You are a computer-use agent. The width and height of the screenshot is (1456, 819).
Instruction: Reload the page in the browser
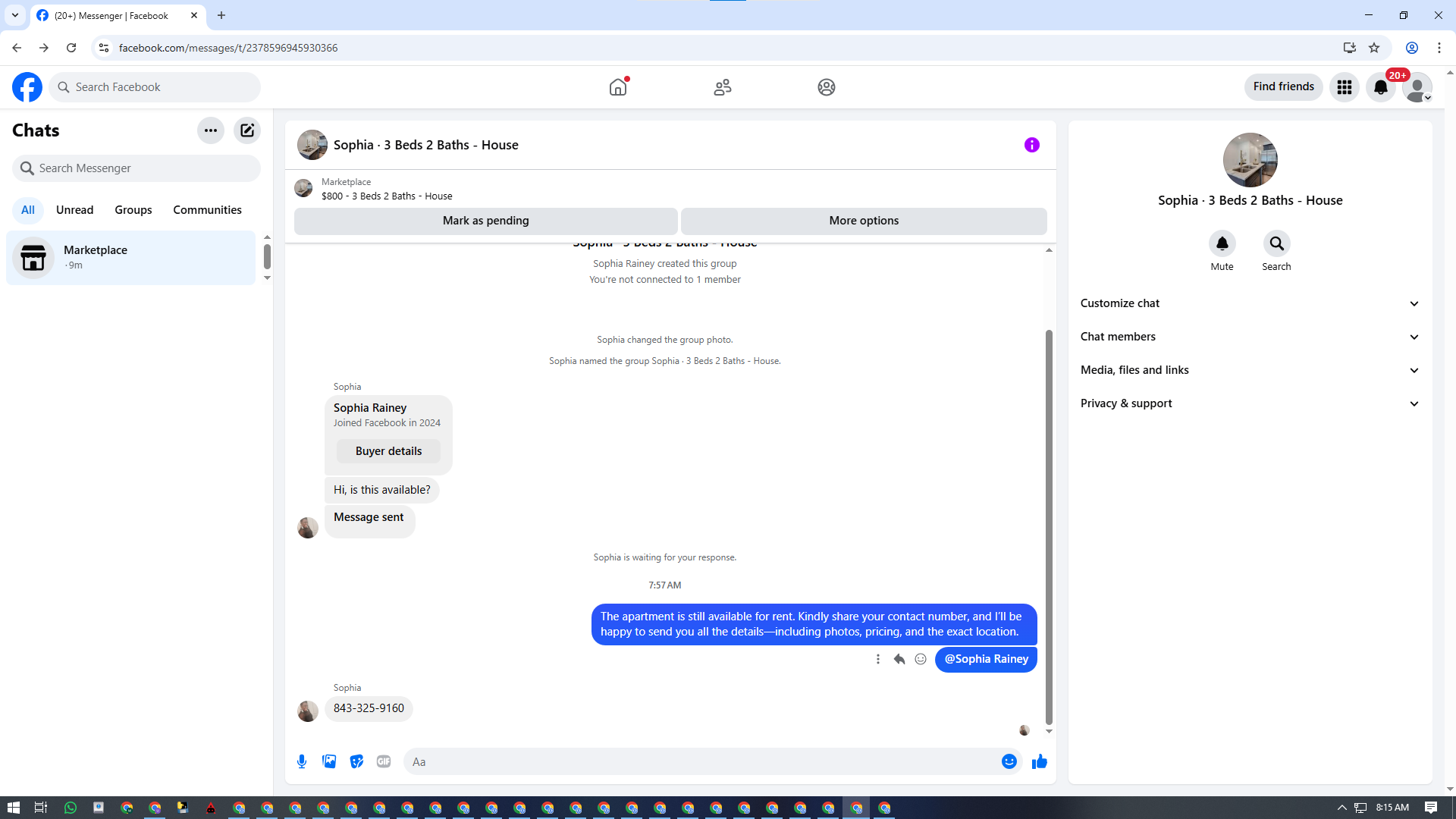click(71, 48)
